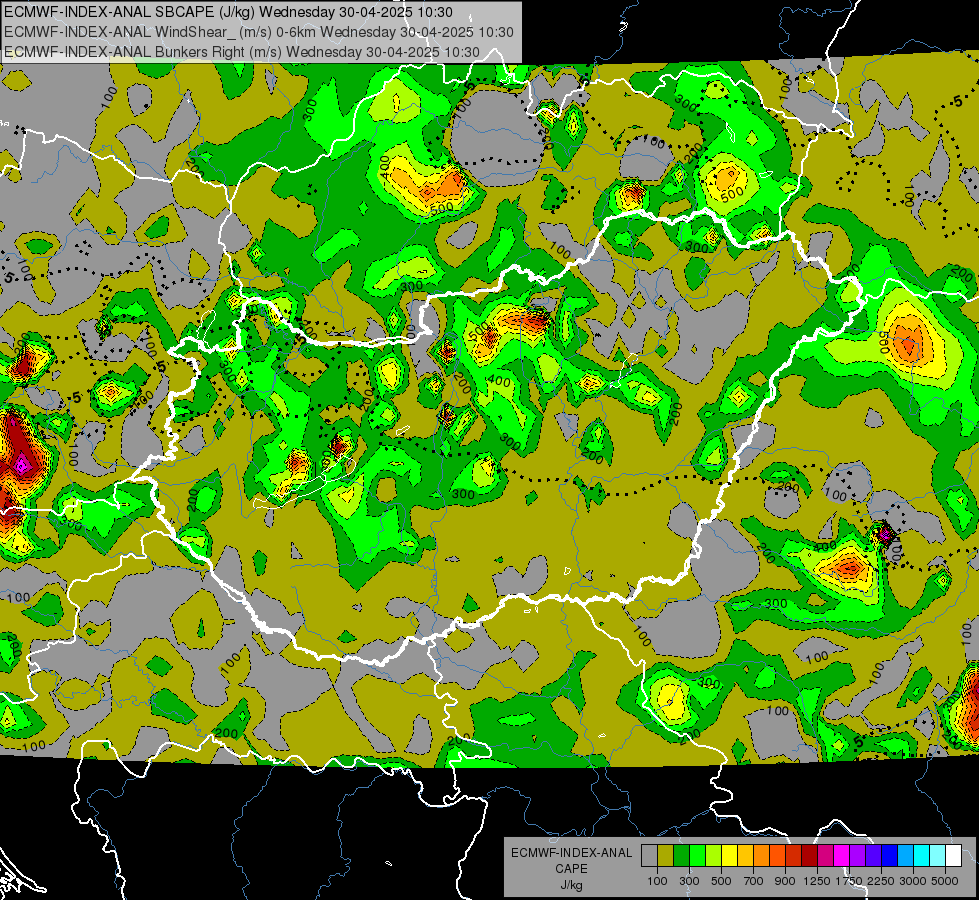Click the legend value 1250
Viewport: 979px width, 900px height.
(817, 881)
